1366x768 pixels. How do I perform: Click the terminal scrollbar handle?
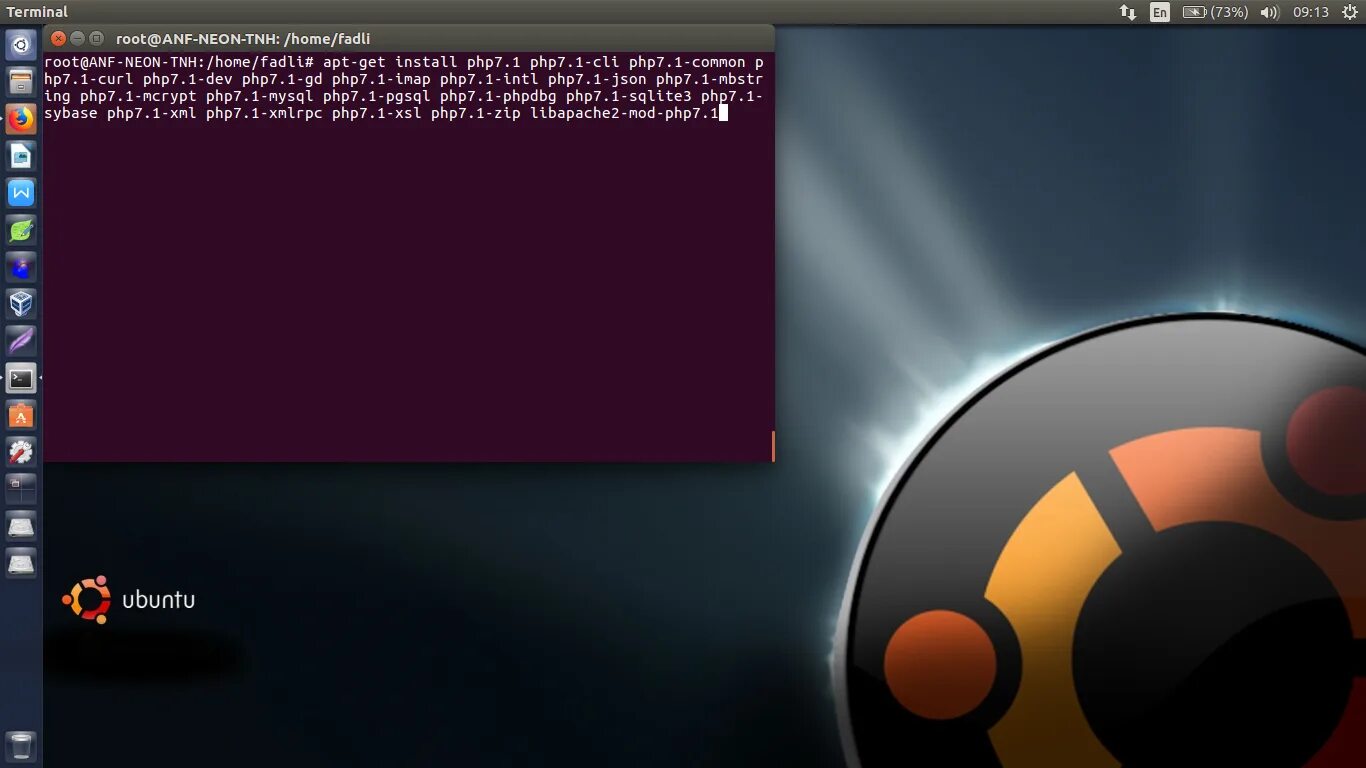[773, 446]
